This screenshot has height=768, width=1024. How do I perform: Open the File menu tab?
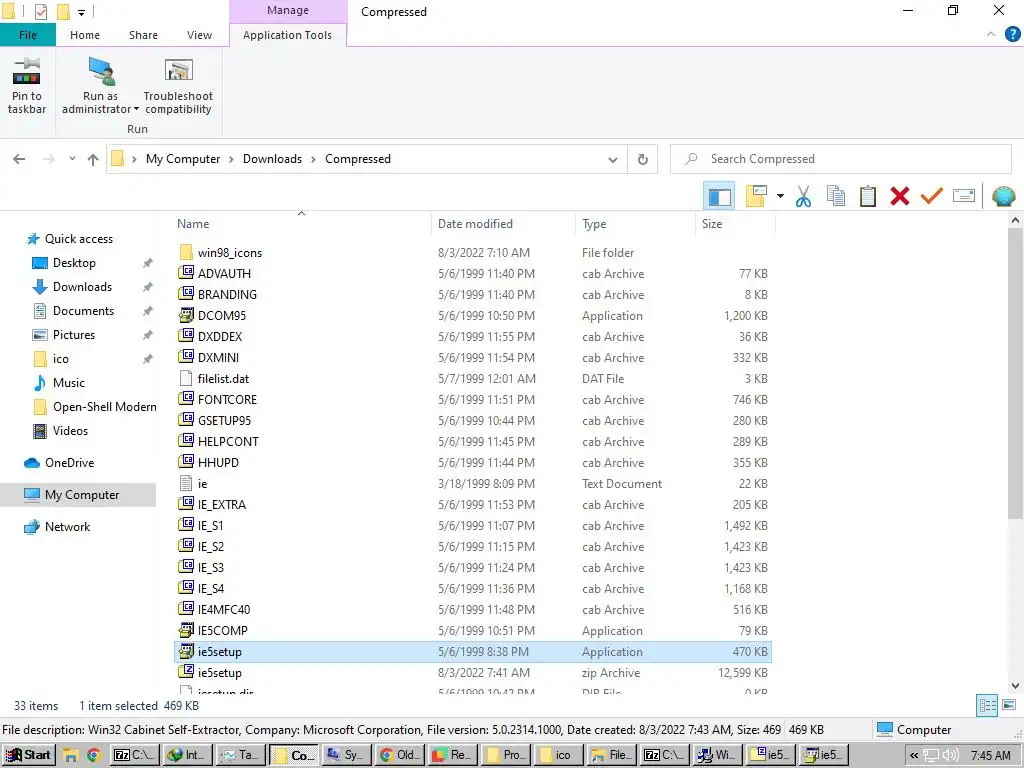click(x=28, y=35)
